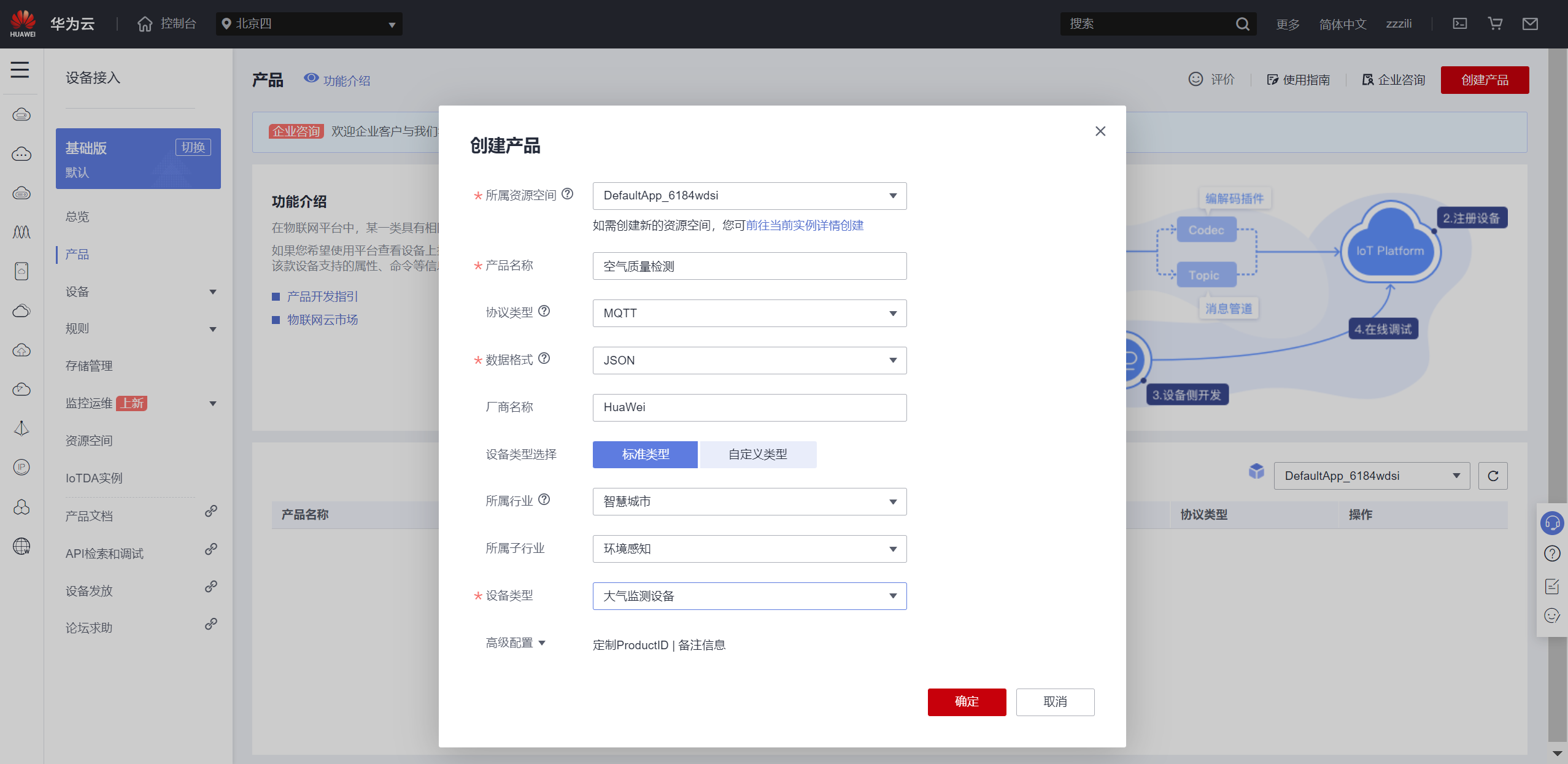This screenshot has width=1568, height=764.
Task: Select 标准类型 device type option
Action: 645,454
